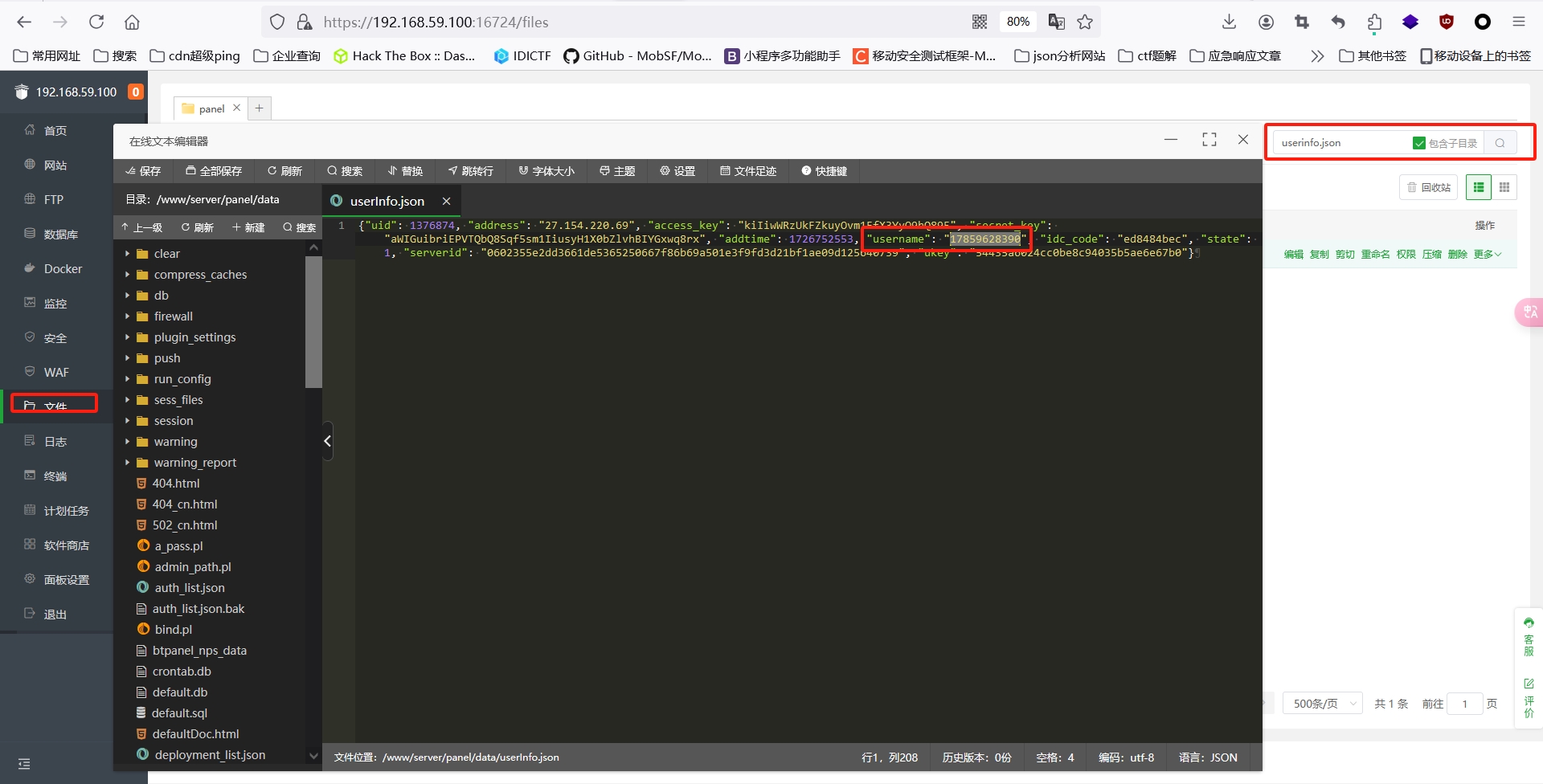The width and height of the screenshot is (1543, 784).
Task: Open deployment_list.json file
Action: (210, 754)
